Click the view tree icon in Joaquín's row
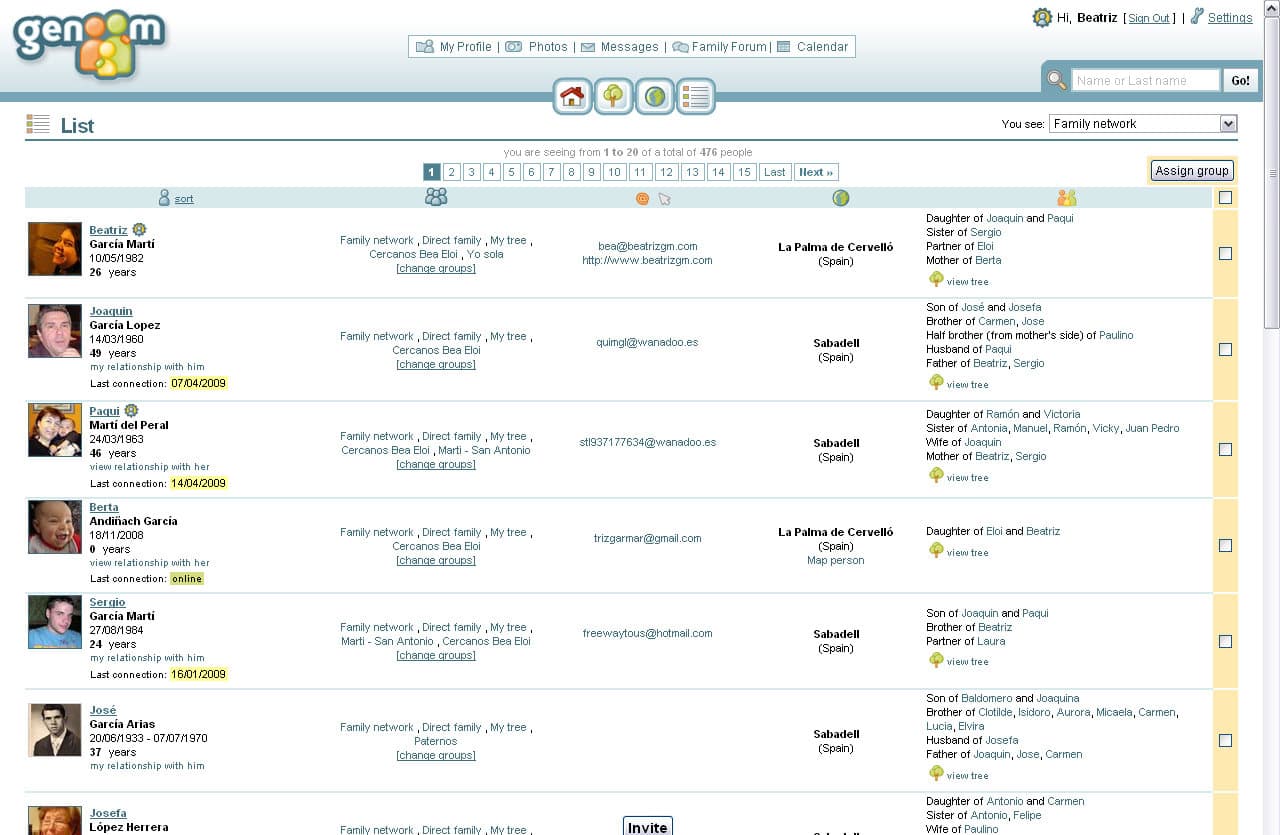Screen dimensions: 1280x835 (x=936, y=383)
